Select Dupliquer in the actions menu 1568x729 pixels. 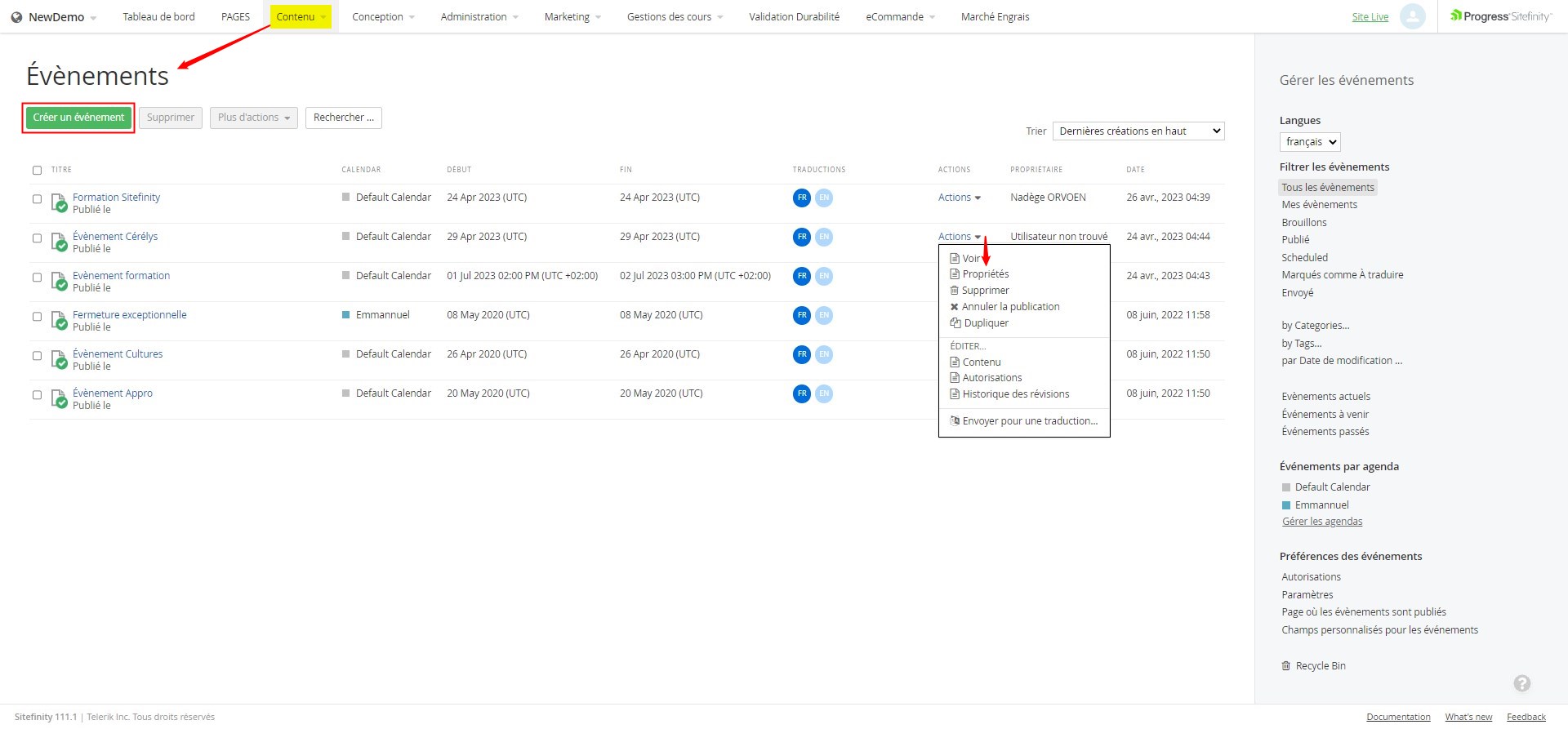click(x=986, y=323)
